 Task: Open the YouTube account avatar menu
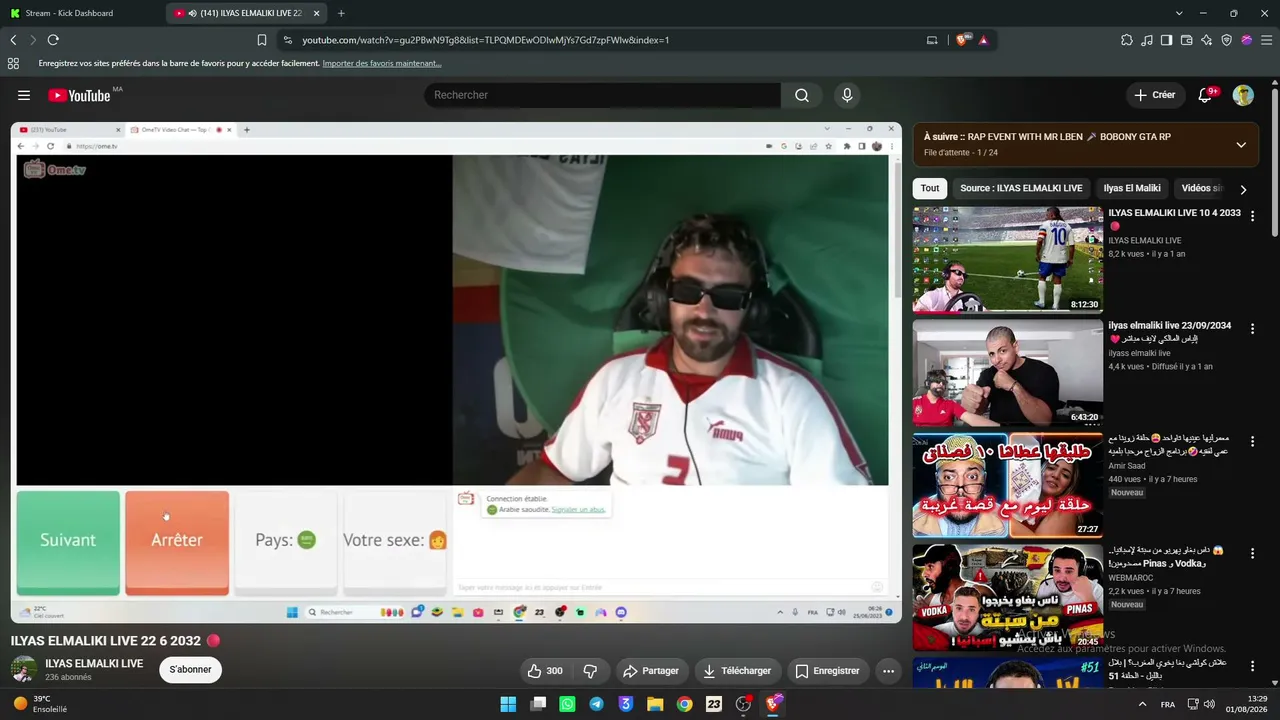[1243, 95]
